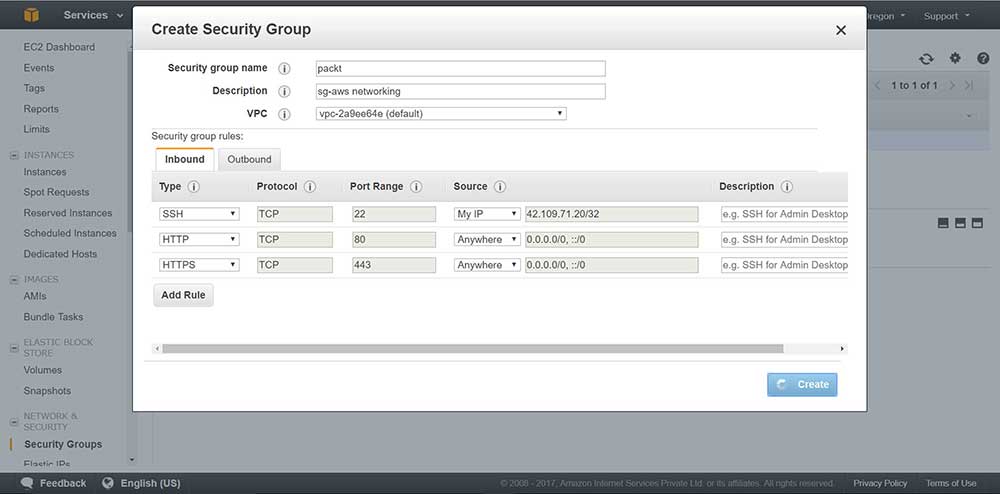Open the HTTPS rule Type dropdown

click(x=199, y=265)
